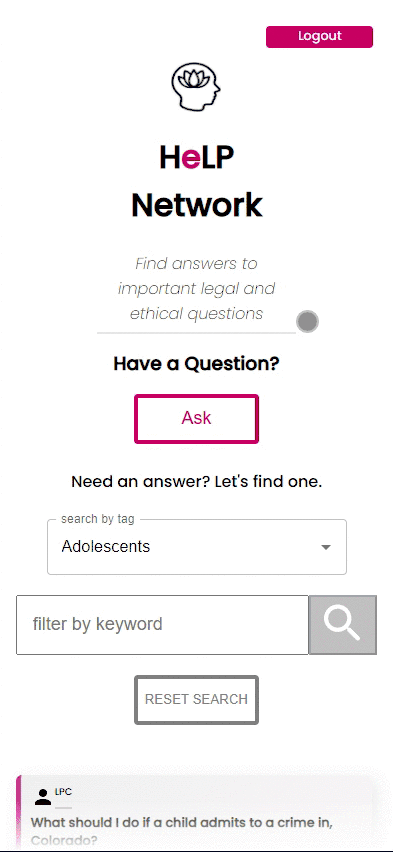Expand the tag list with the arrow

point(326,547)
